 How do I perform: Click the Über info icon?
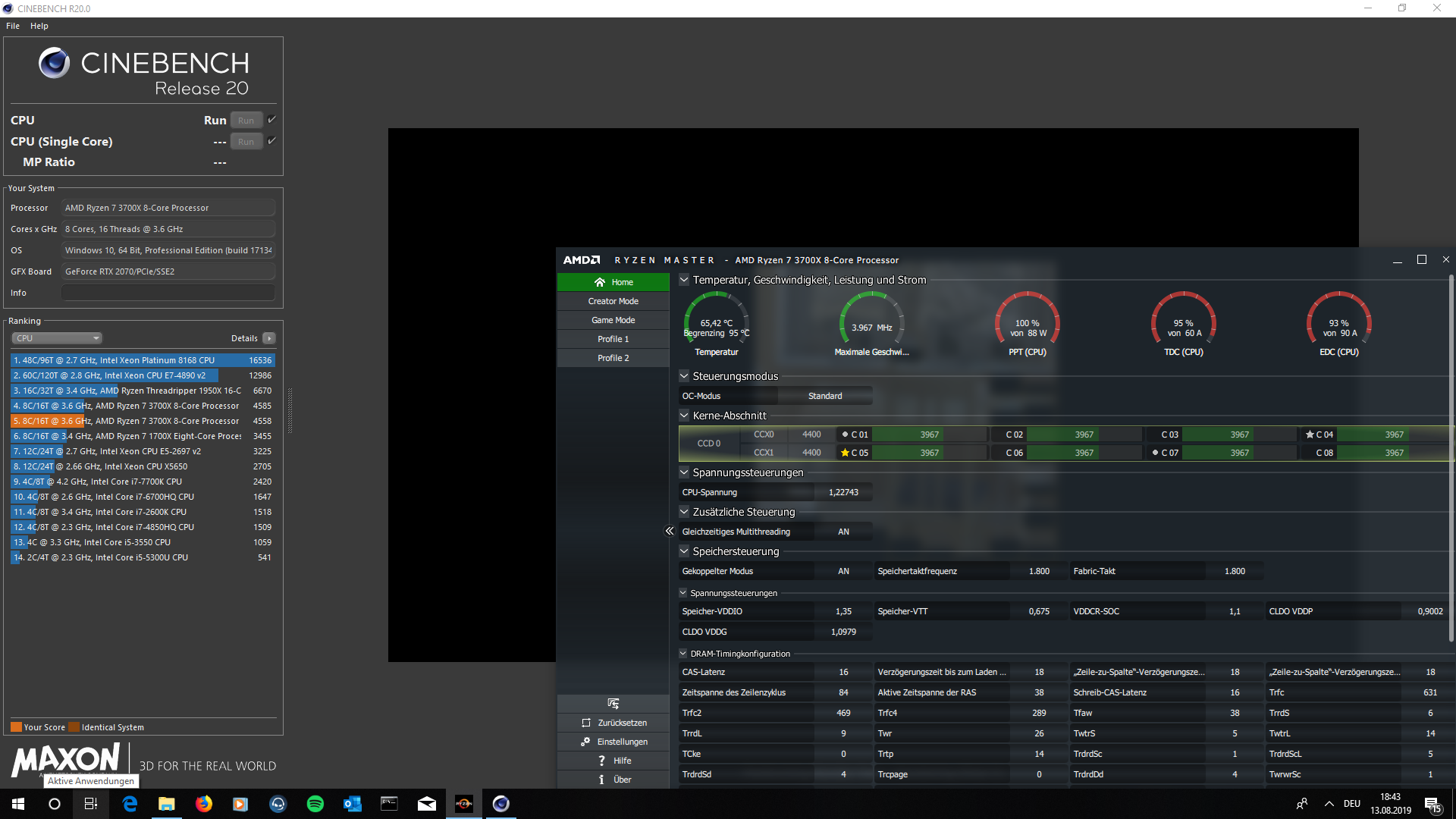click(x=601, y=780)
